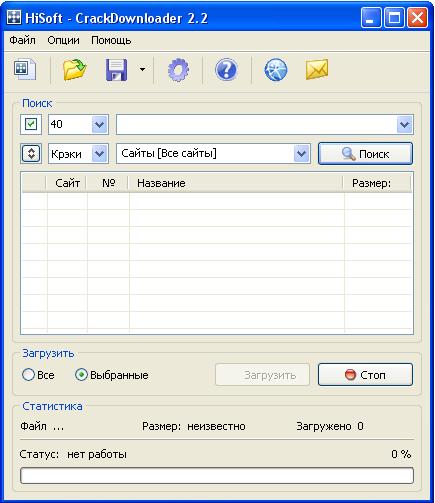Save with the floppy disk icon
The width and height of the screenshot is (435, 503).
[116, 70]
